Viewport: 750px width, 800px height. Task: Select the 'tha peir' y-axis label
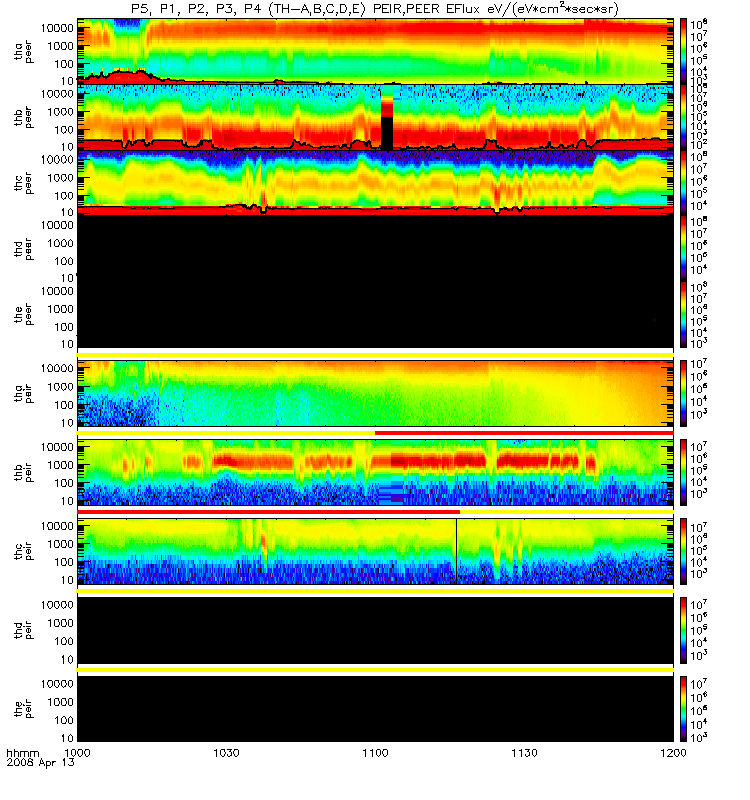click(x=23, y=393)
